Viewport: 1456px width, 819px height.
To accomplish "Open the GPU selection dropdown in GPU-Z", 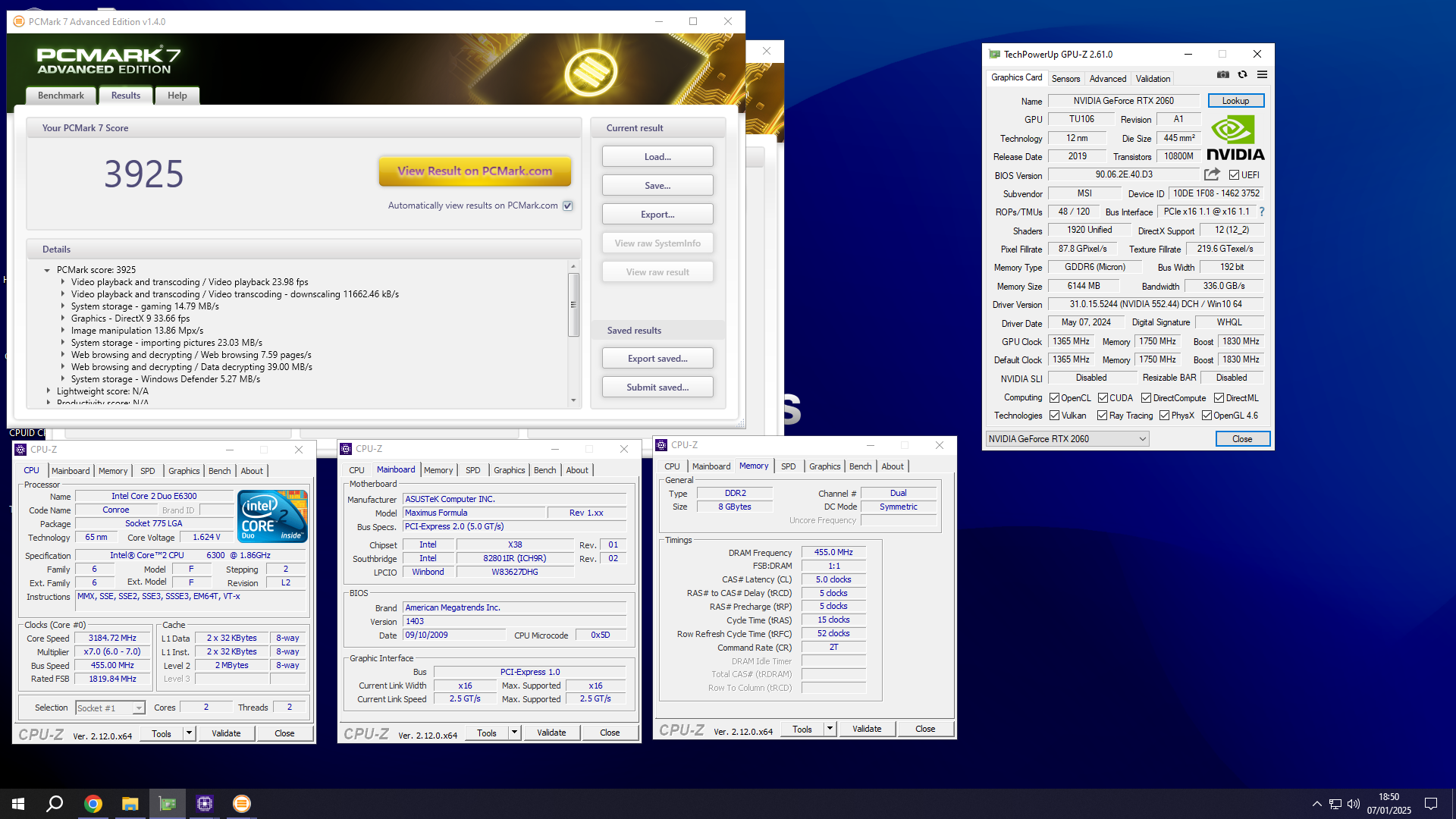I will coord(1067,439).
